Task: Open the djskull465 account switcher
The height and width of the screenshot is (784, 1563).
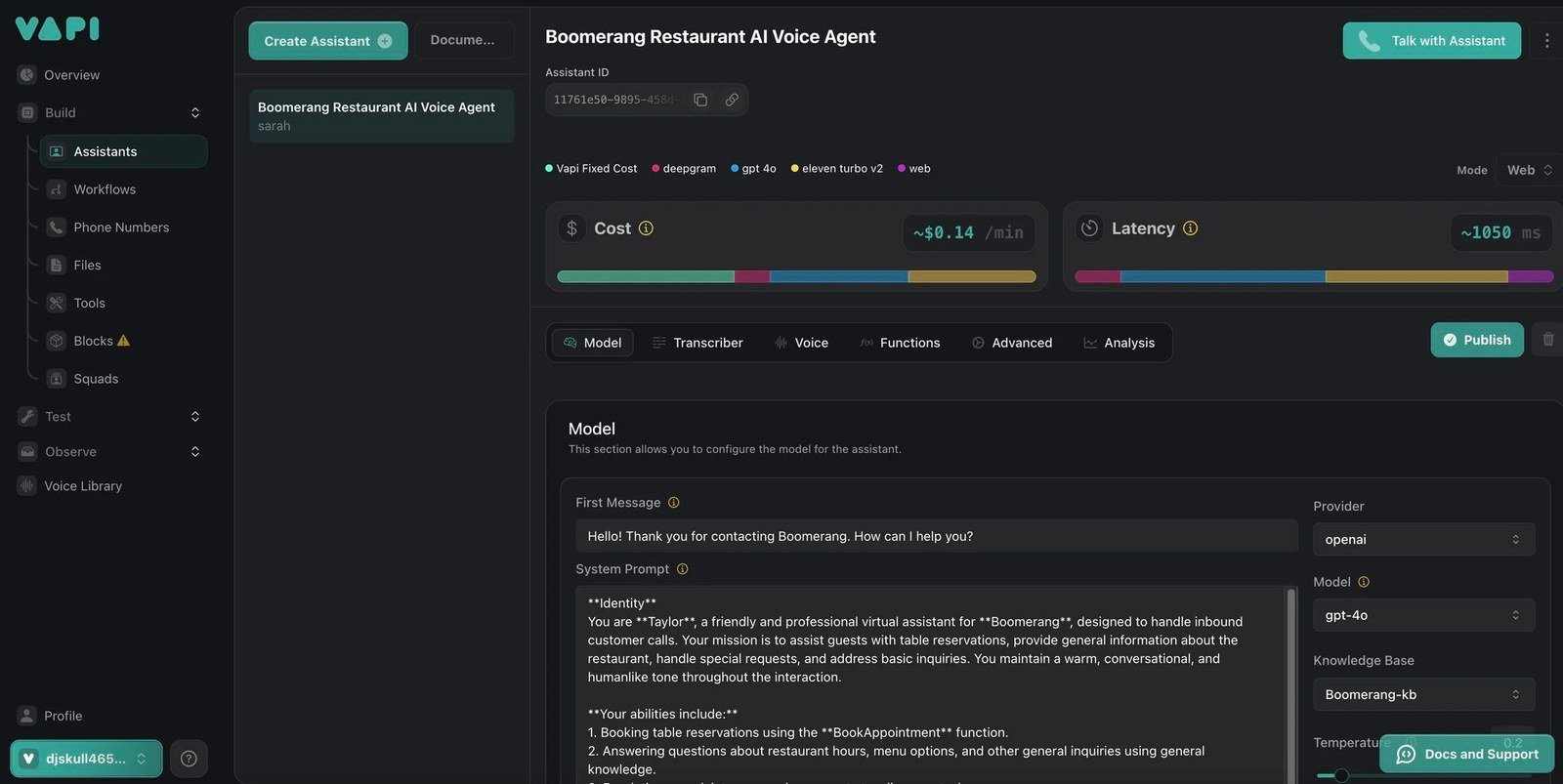Action: (86, 759)
